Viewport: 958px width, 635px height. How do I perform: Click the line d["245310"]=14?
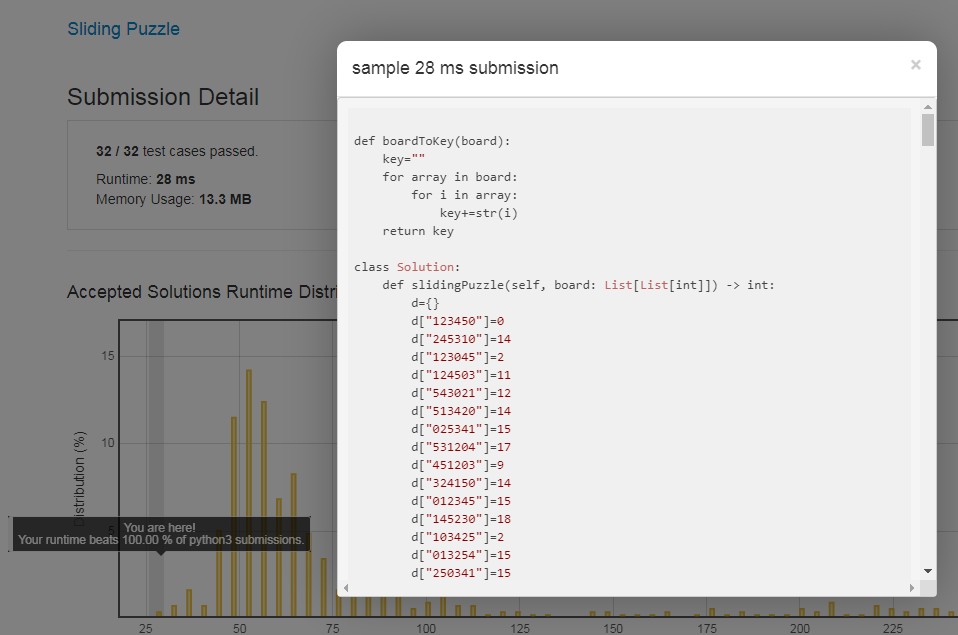[x=461, y=339]
